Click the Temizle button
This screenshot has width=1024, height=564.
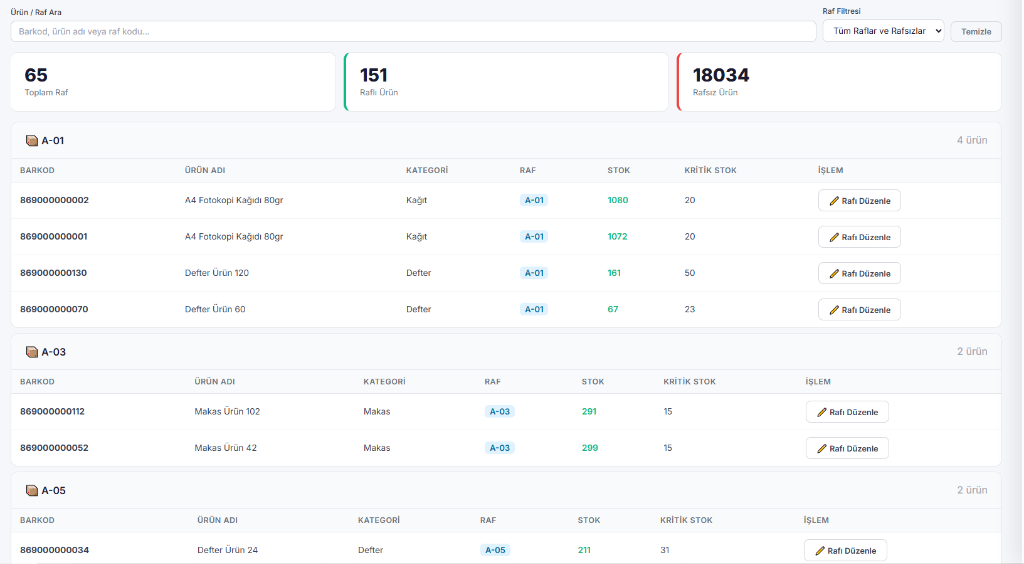click(976, 31)
